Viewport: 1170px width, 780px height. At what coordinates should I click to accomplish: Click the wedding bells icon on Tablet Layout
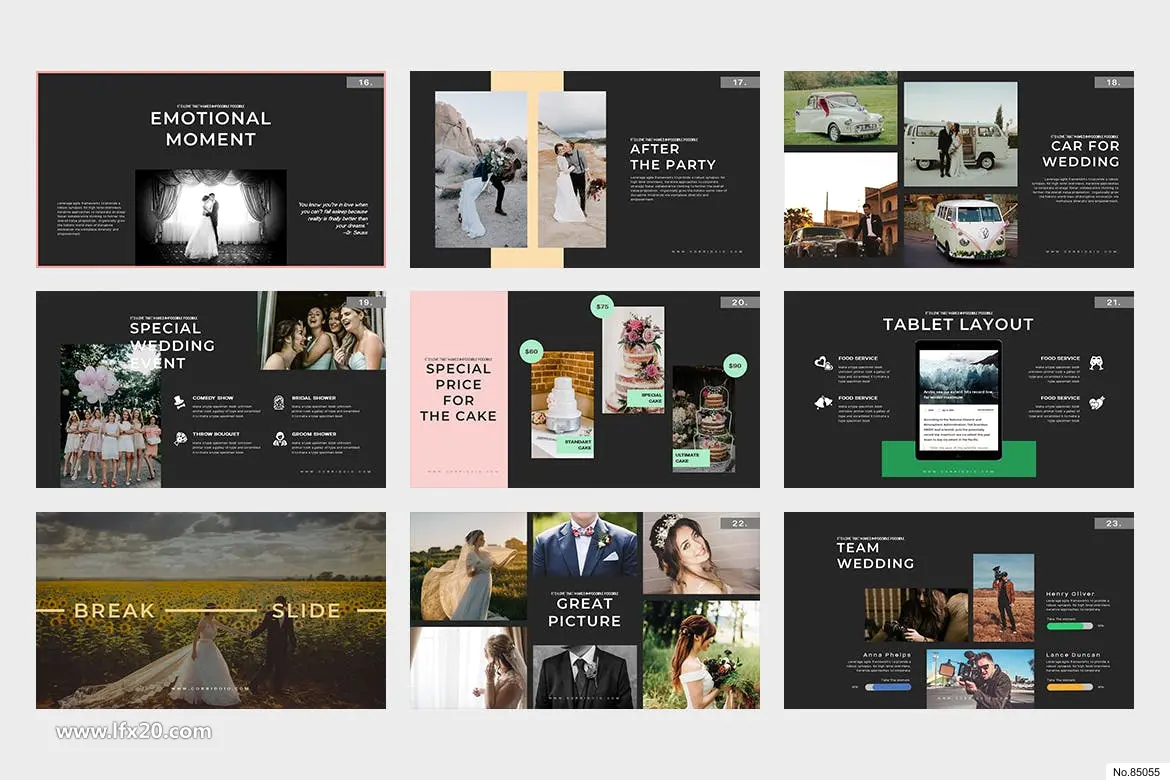coord(823,402)
